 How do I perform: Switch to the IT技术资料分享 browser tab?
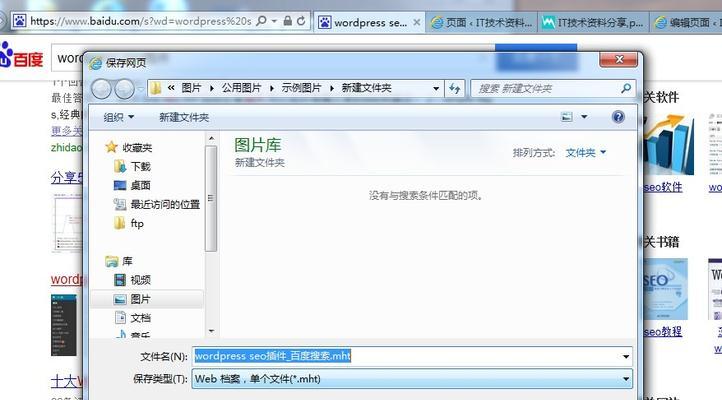click(x=594, y=22)
